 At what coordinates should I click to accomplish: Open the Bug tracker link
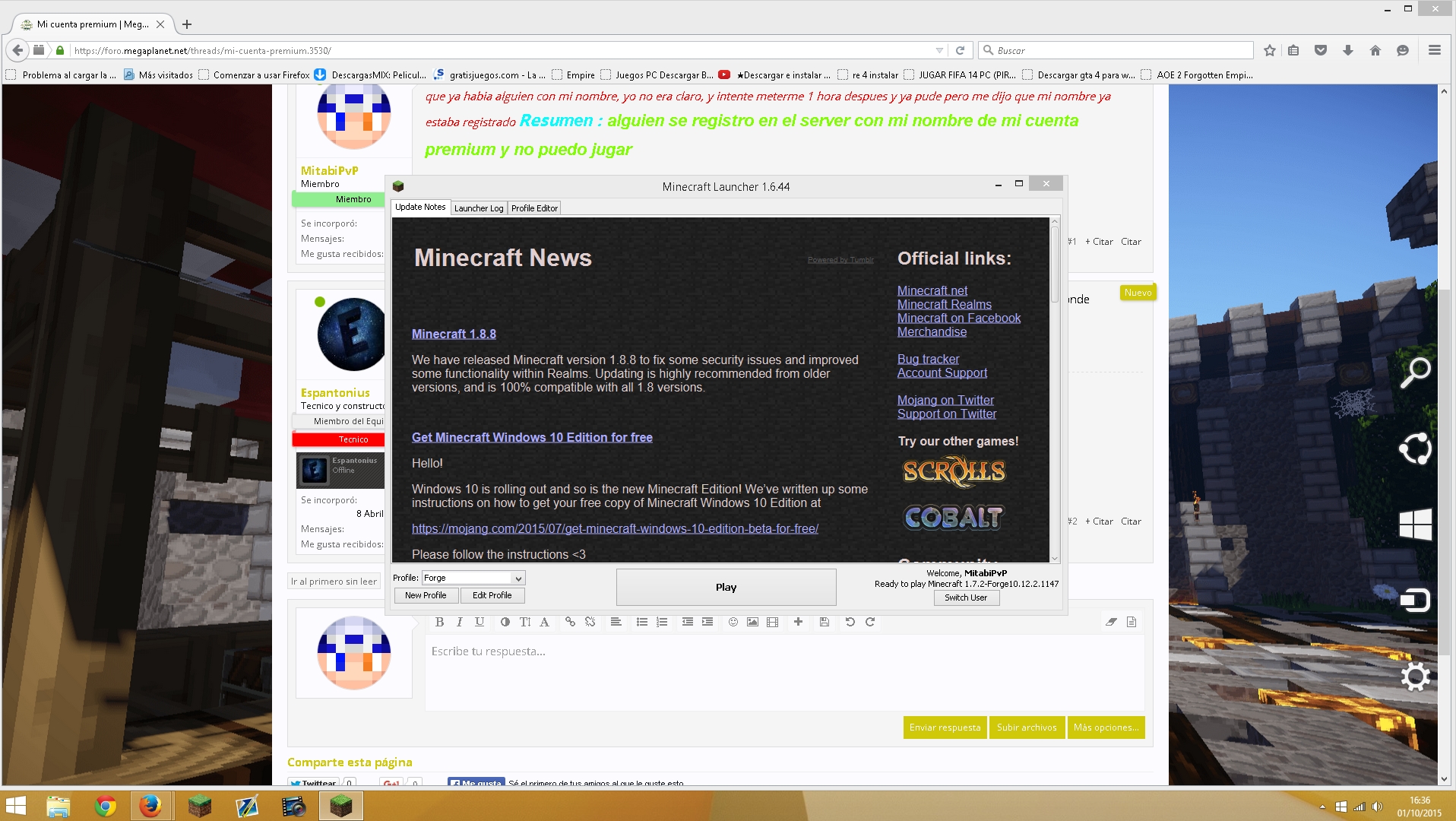[928, 359]
